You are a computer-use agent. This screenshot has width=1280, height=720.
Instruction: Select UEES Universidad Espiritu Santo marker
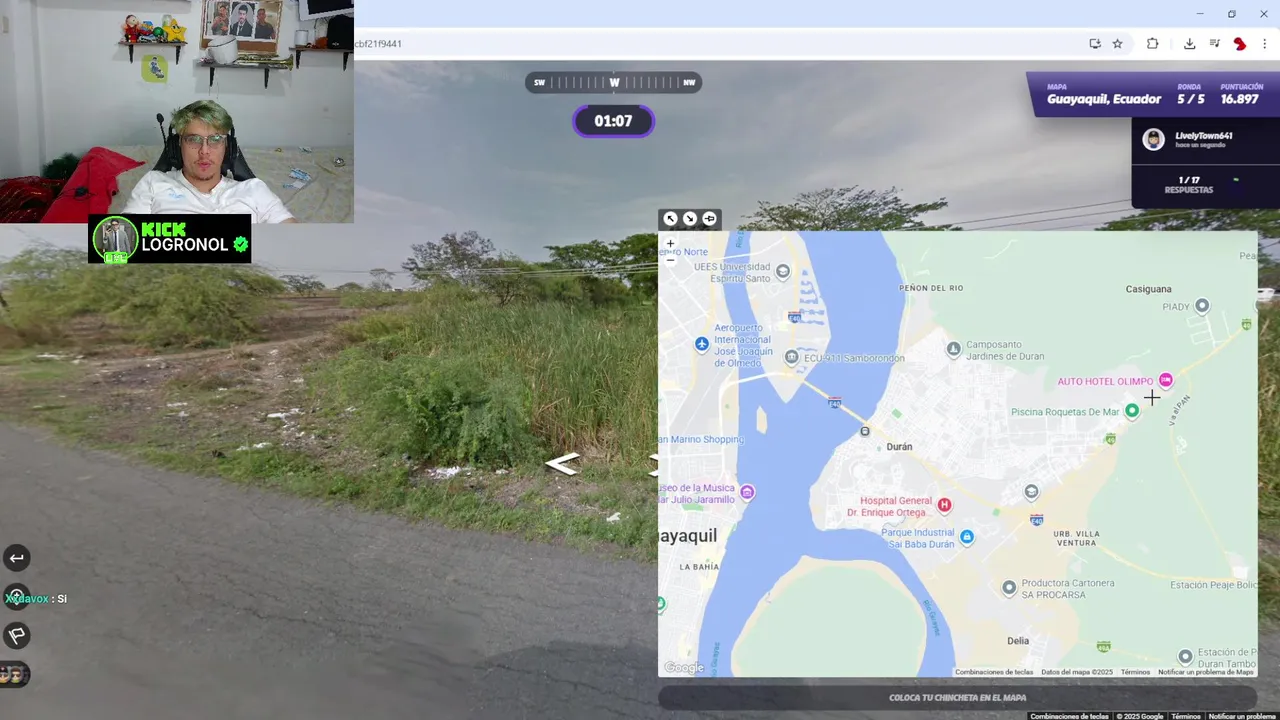pos(783,271)
